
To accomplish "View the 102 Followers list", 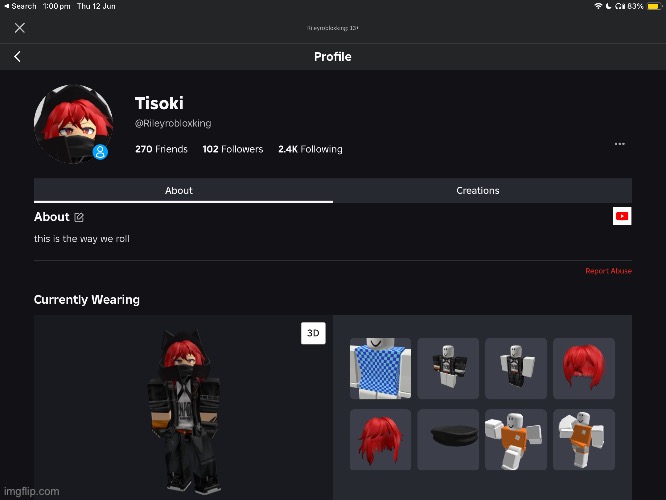I will tap(233, 149).
